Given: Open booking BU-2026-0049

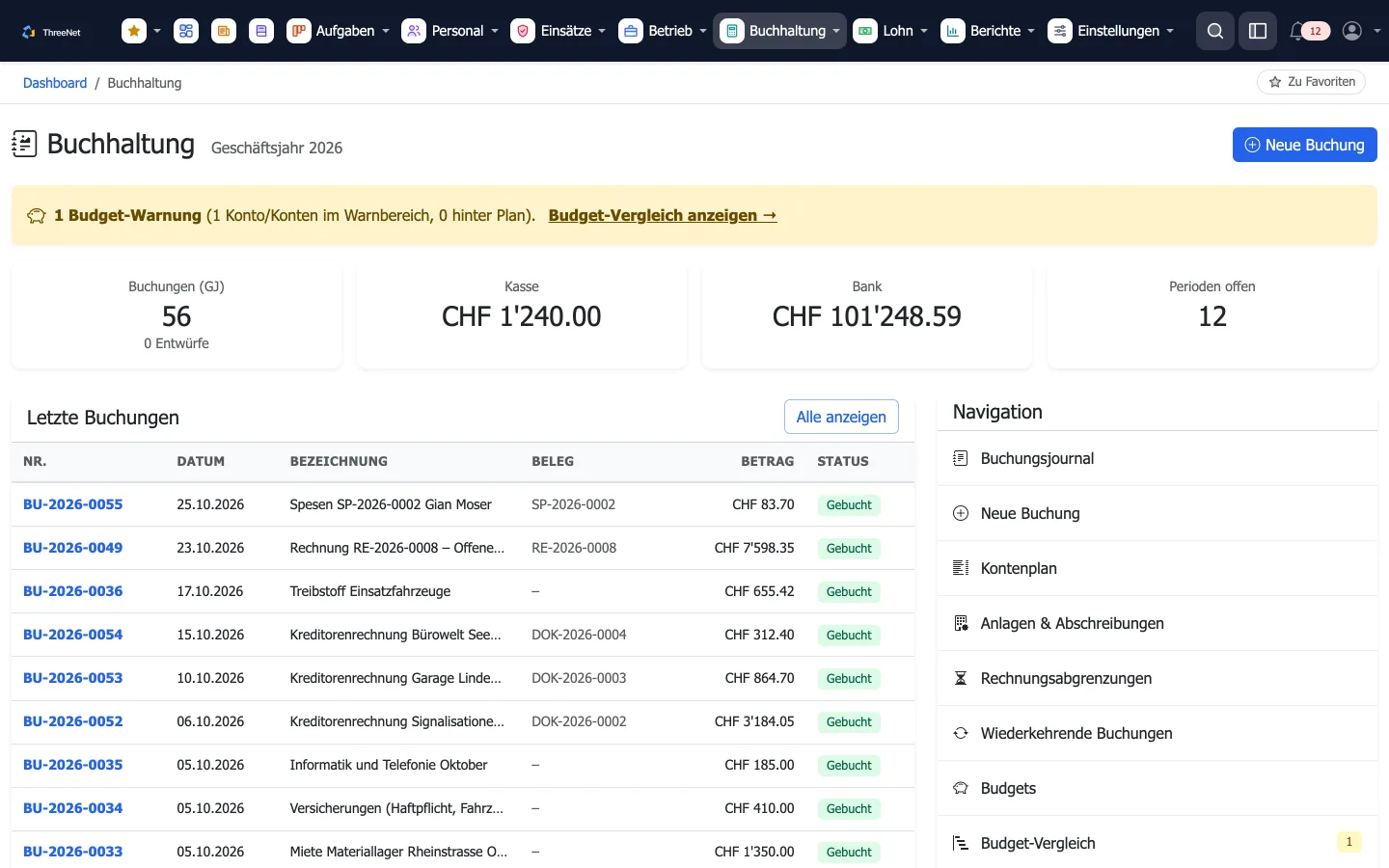Looking at the screenshot, I should click(73, 548).
